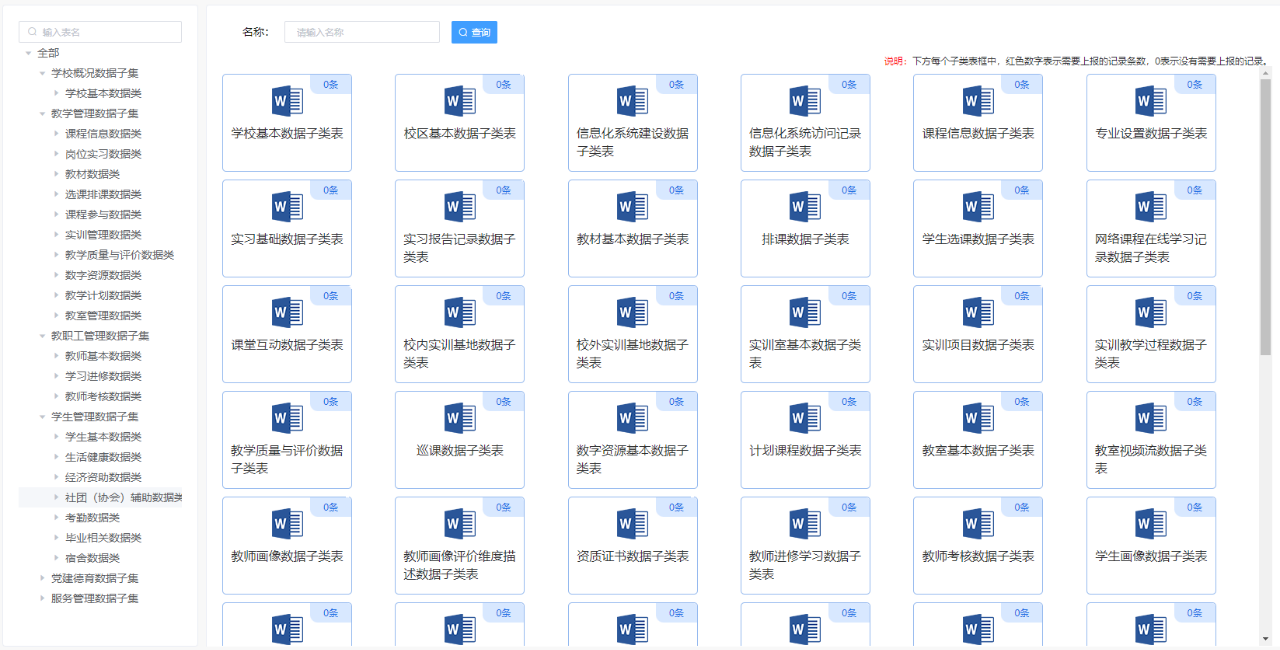Collapse the 全部 root tree node arrow

click(x=28, y=53)
